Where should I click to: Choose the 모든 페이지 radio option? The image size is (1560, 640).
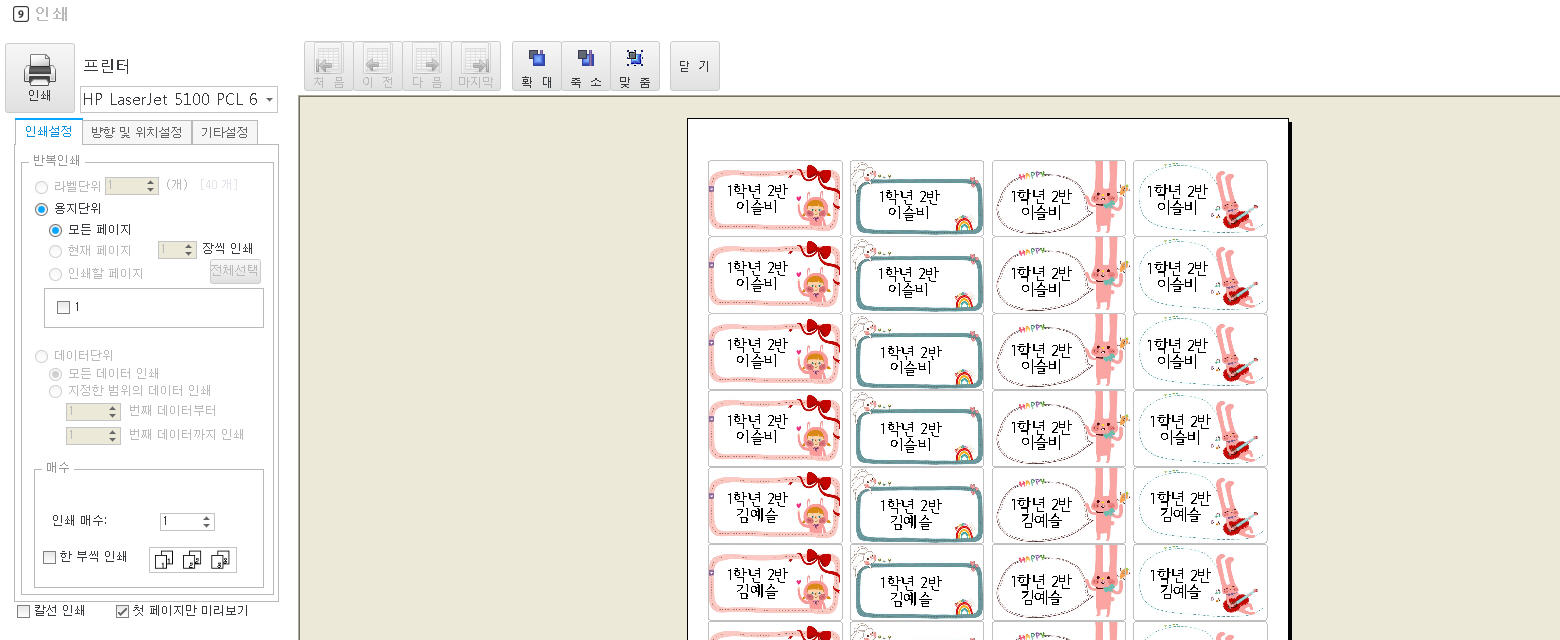click(x=56, y=230)
